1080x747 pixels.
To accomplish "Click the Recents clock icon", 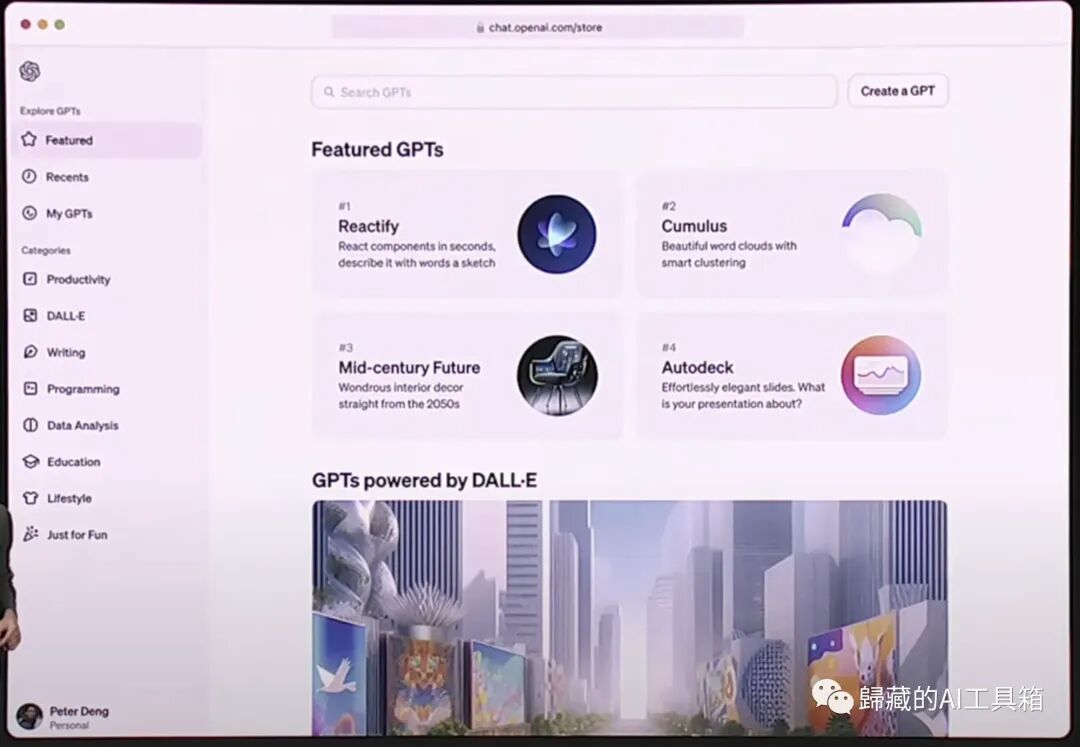I will click(29, 177).
